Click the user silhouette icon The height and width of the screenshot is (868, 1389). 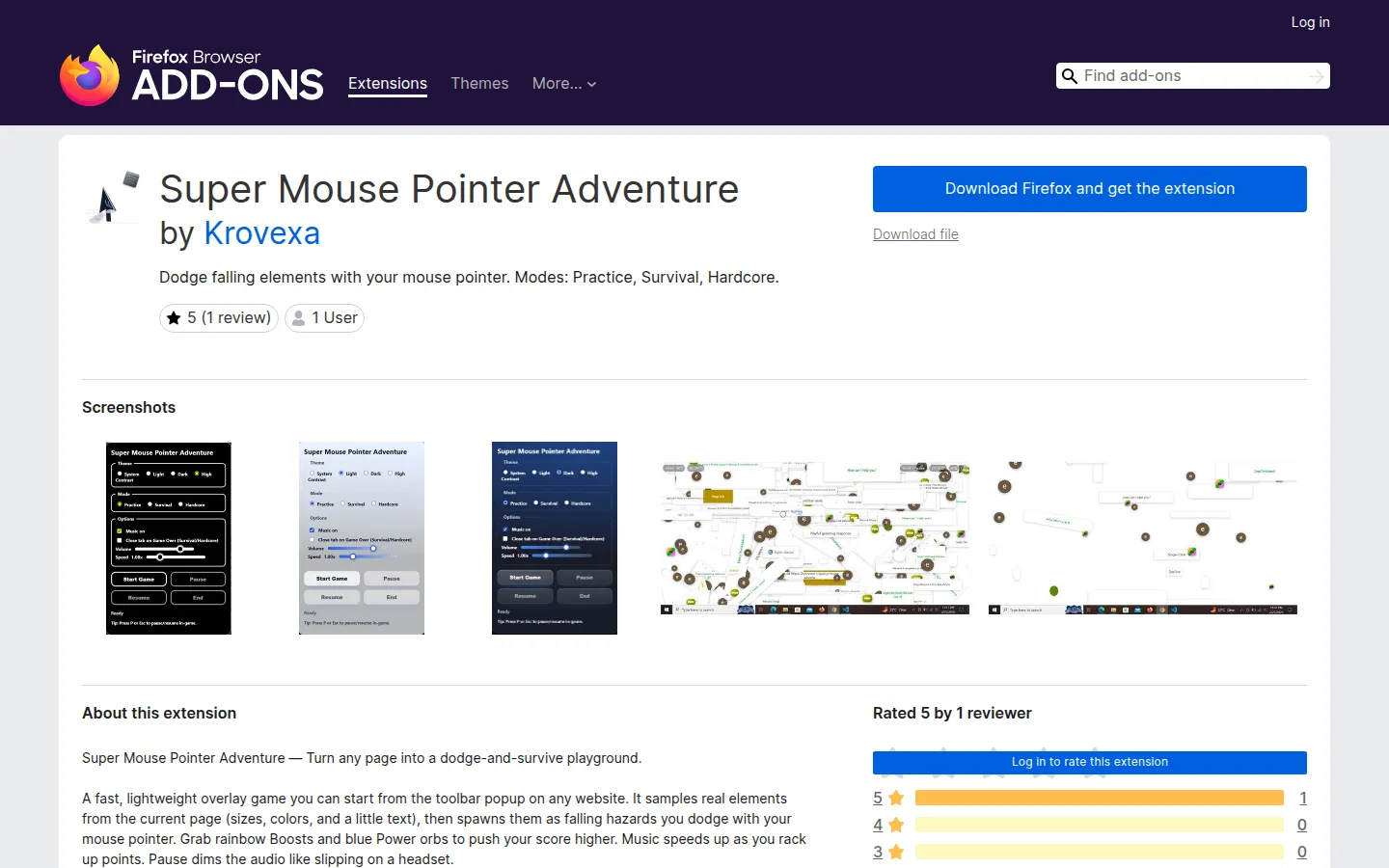click(x=299, y=318)
